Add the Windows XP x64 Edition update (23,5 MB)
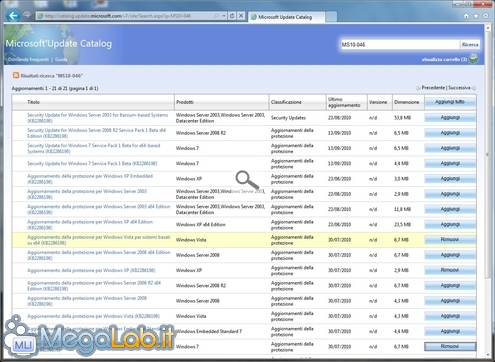The width and height of the screenshot is (495, 362). 450,224
